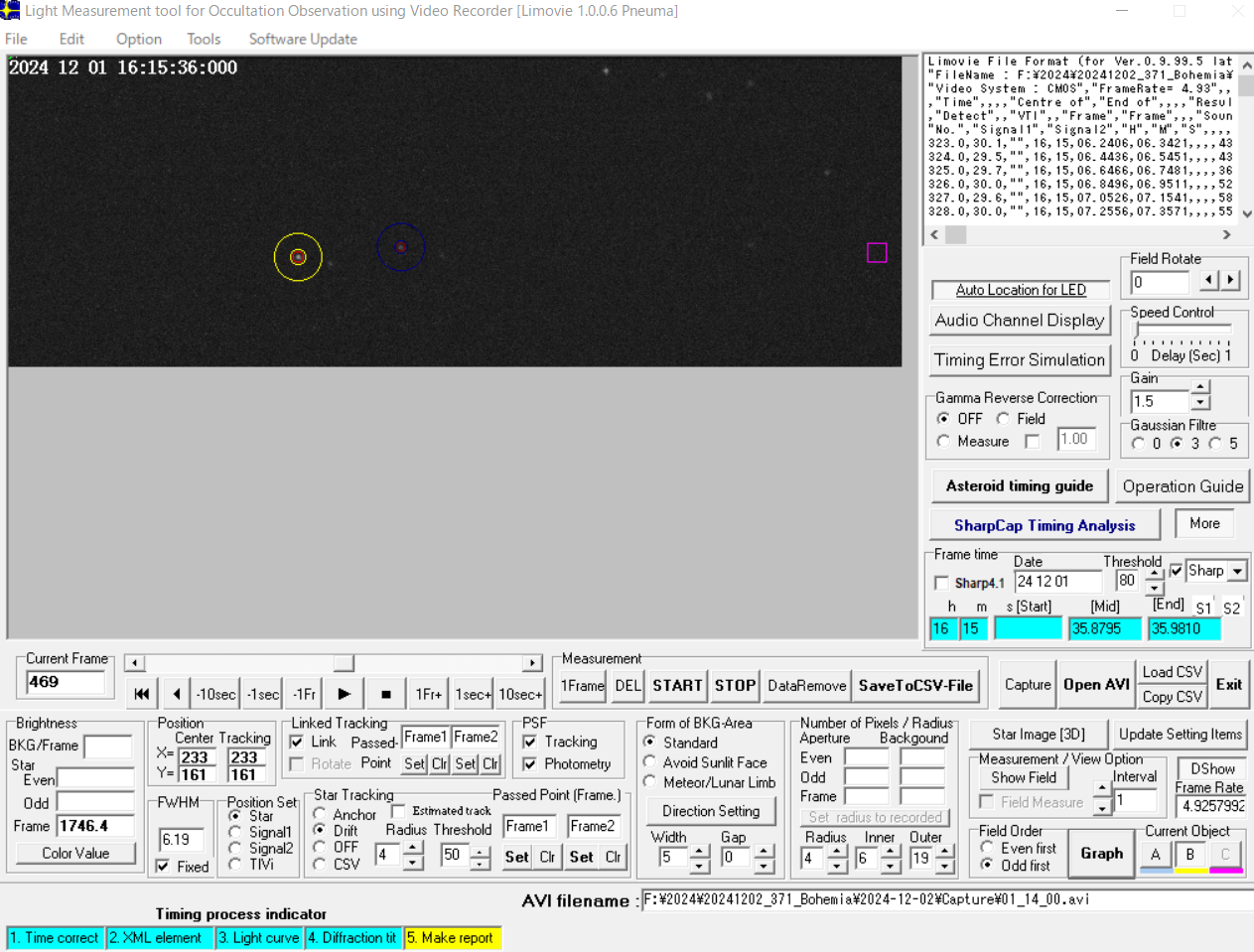1254x952 pixels.
Task: Step back one frame arrow
Action: 177,694
